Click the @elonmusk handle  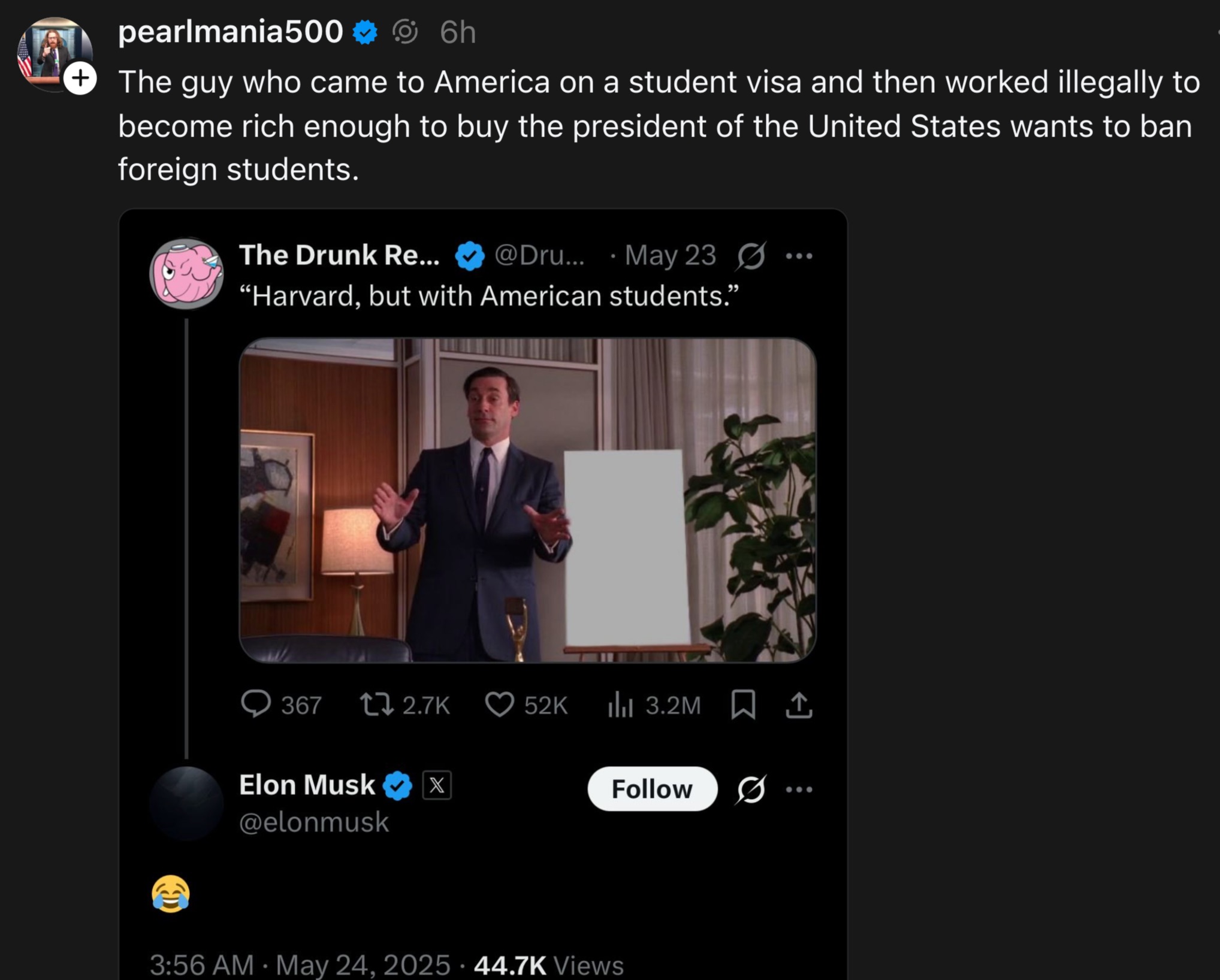(314, 822)
